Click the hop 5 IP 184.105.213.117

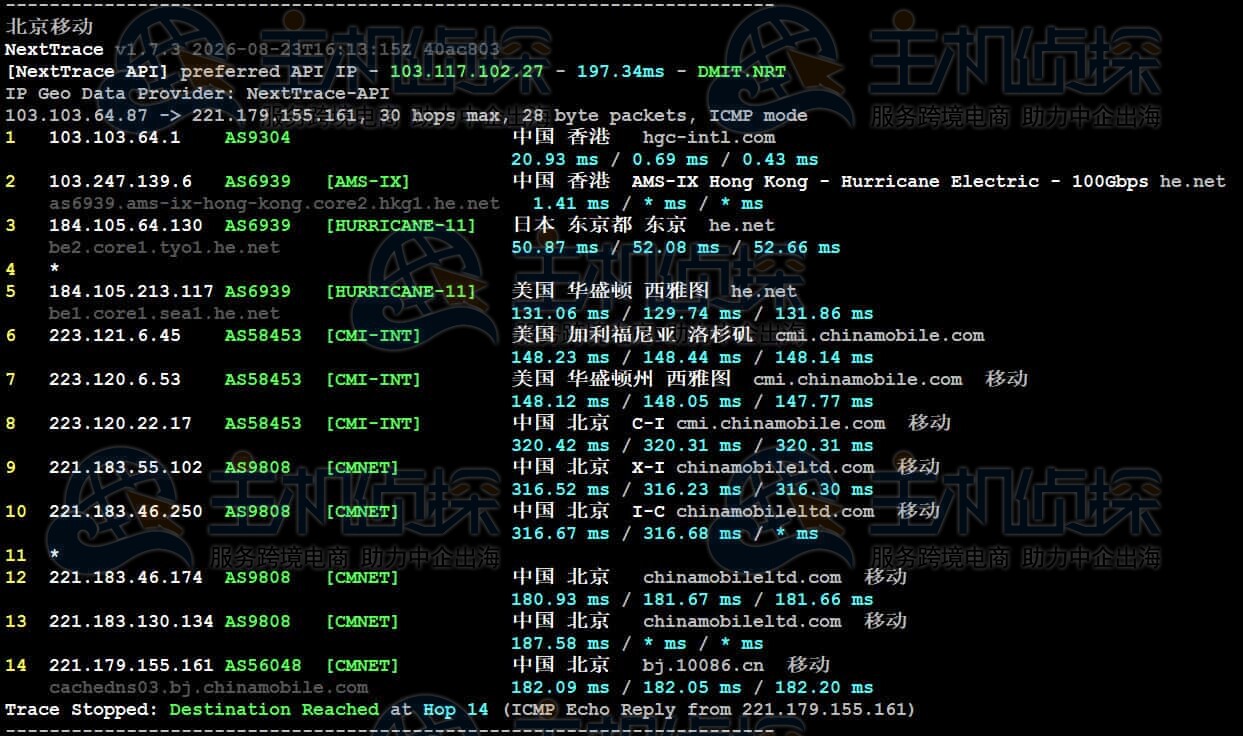pos(131,291)
